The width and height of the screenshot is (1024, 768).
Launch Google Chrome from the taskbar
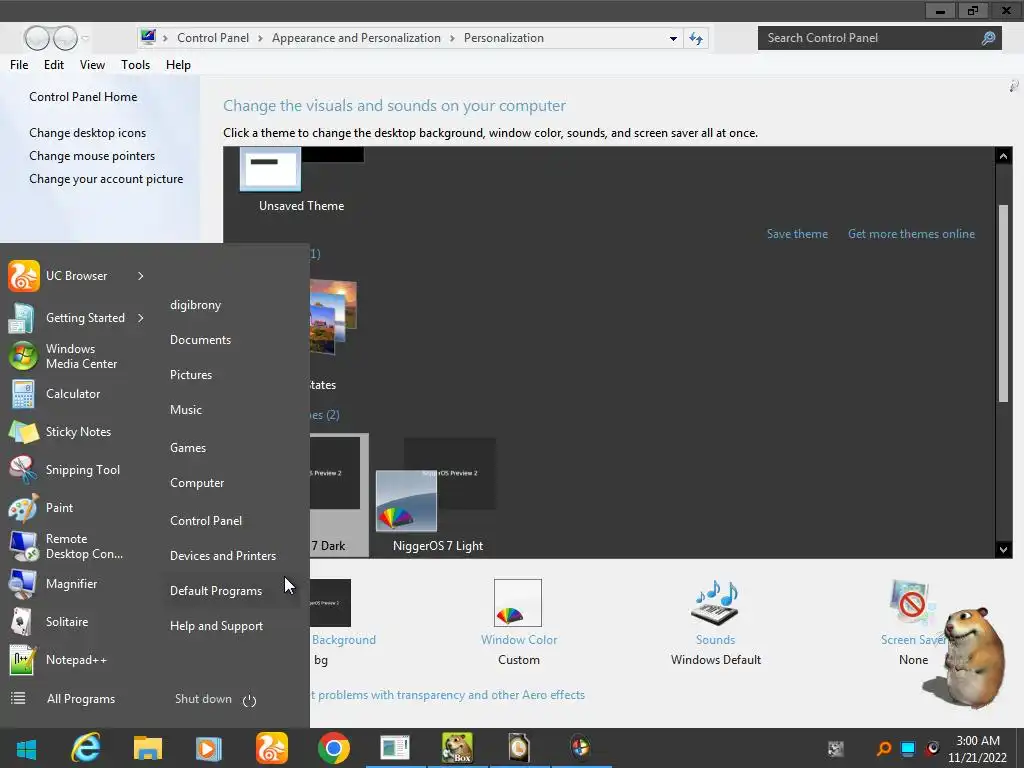click(334, 748)
